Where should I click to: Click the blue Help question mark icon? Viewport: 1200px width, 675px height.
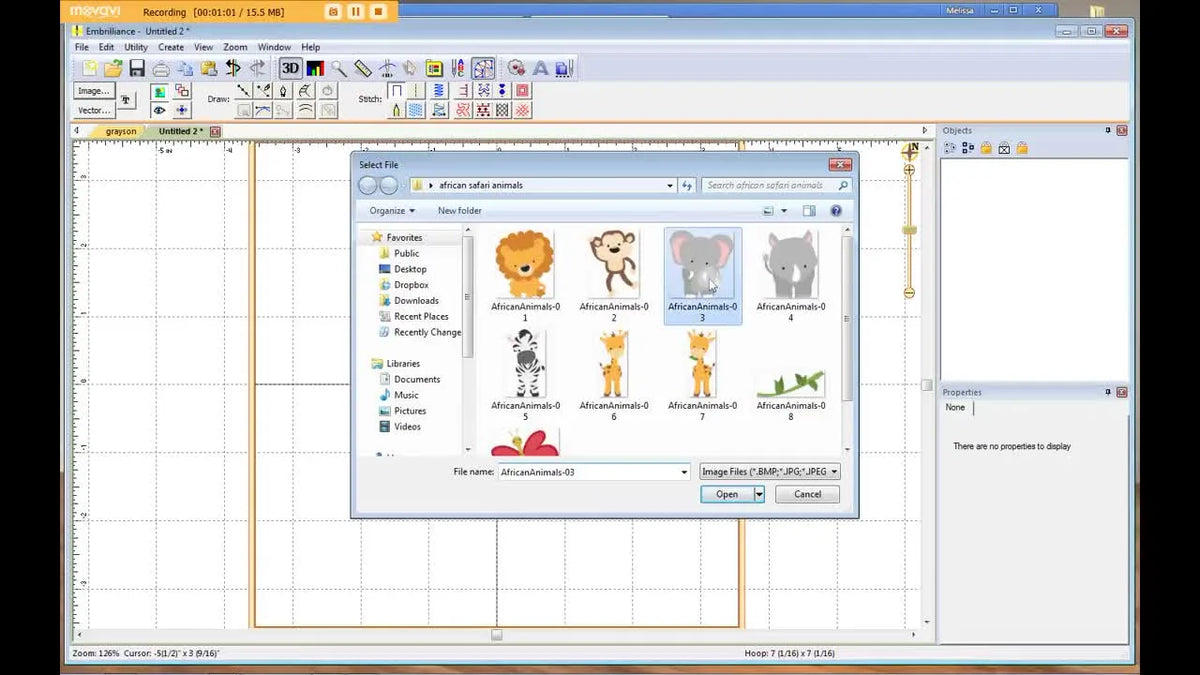pos(836,211)
